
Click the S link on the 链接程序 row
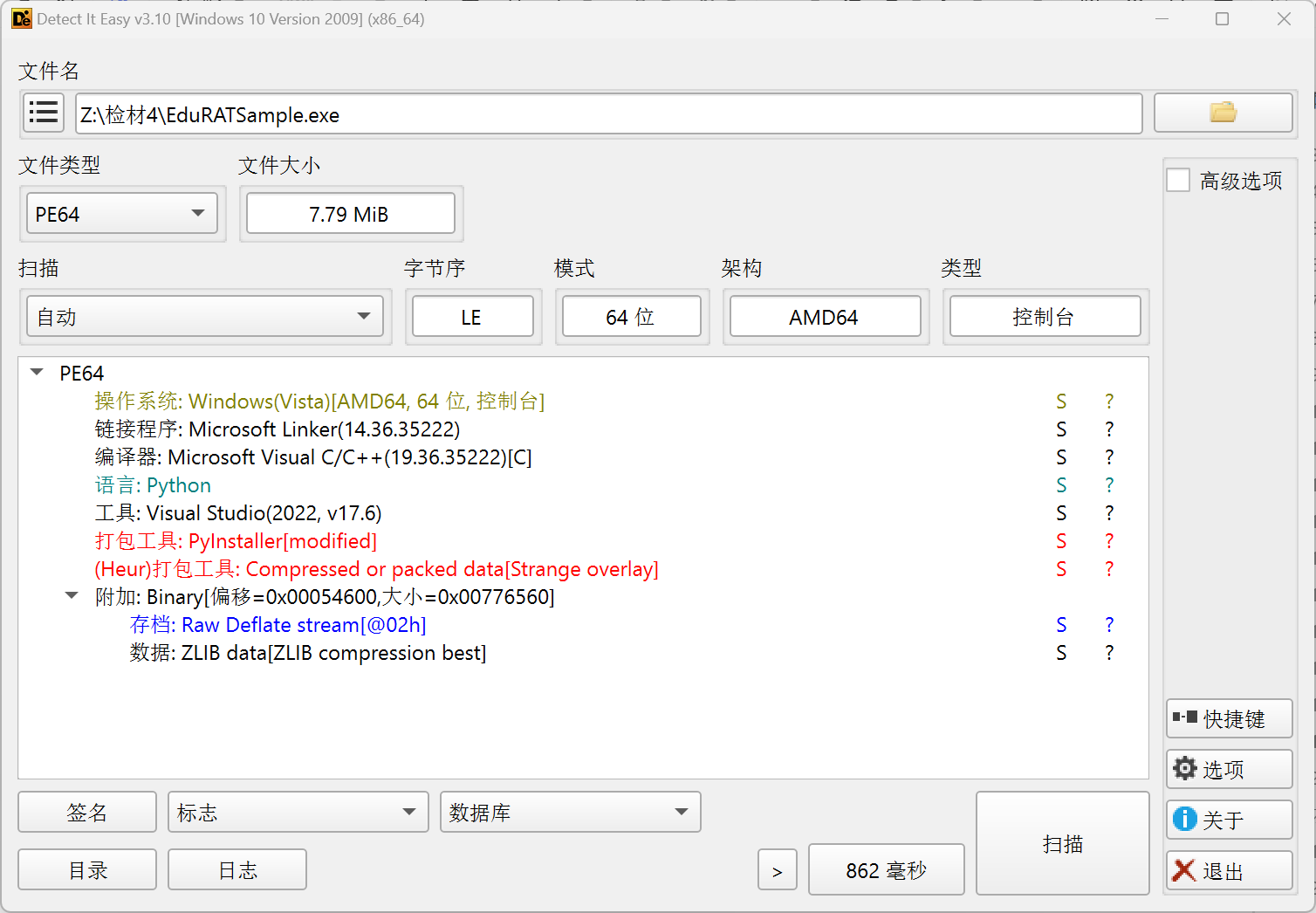1061,429
